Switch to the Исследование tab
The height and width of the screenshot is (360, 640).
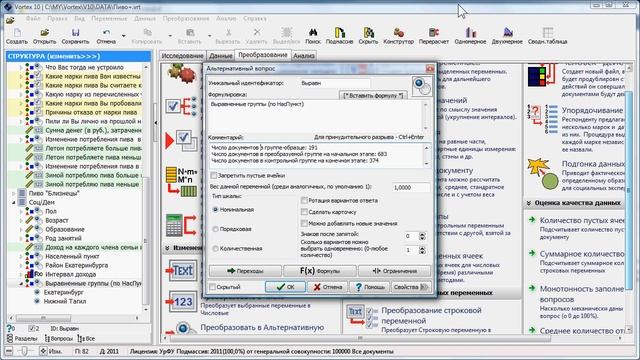[182, 56]
